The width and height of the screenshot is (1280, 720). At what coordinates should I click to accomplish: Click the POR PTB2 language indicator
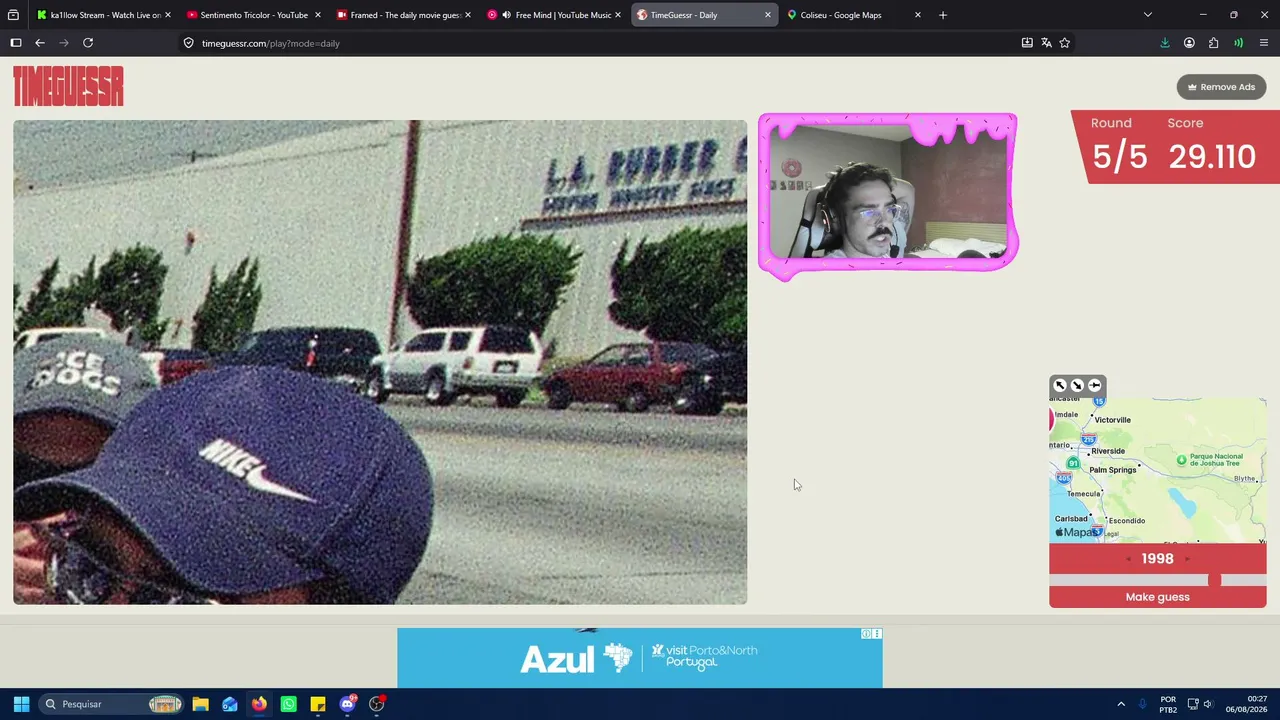[1168, 704]
